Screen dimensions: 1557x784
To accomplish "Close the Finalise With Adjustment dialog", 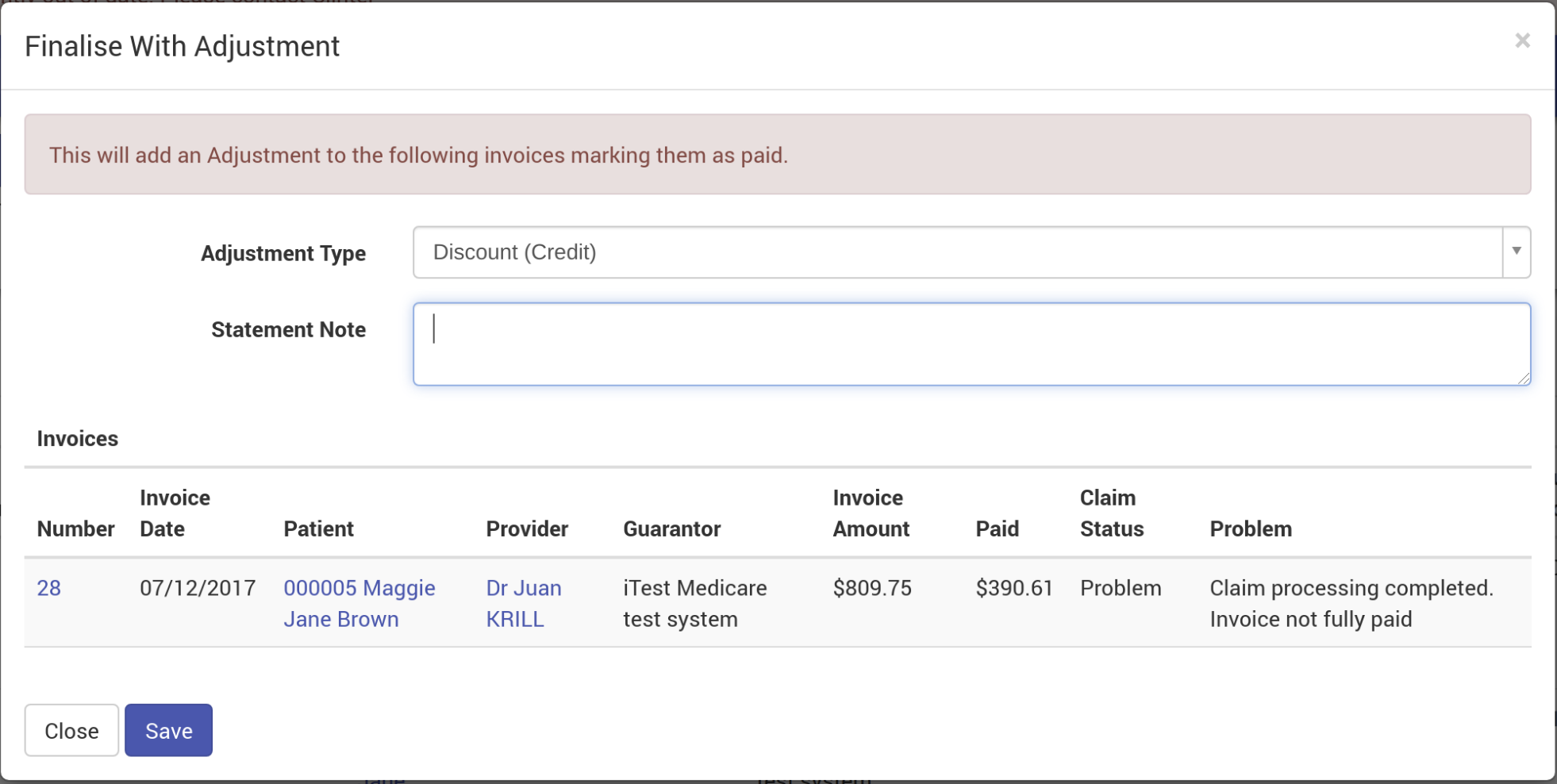I will click(x=1521, y=40).
